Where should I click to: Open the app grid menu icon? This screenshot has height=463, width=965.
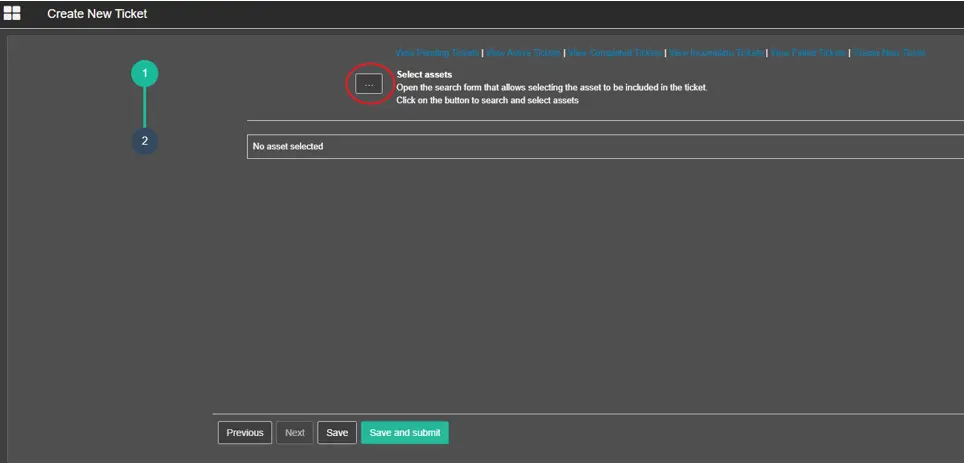click(12, 13)
